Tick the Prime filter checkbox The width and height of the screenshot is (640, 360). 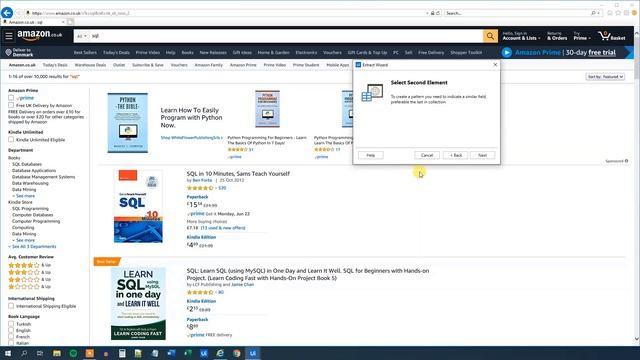(11, 98)
